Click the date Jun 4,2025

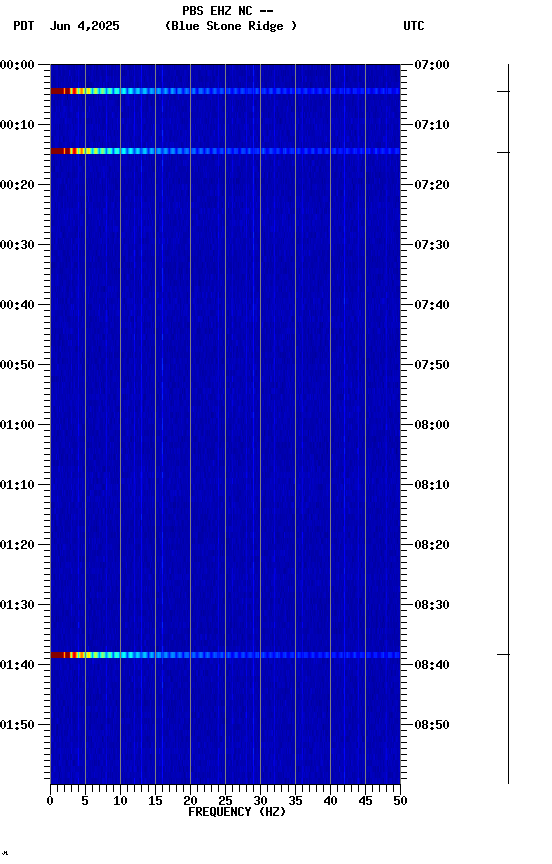(x=84, y=26)
